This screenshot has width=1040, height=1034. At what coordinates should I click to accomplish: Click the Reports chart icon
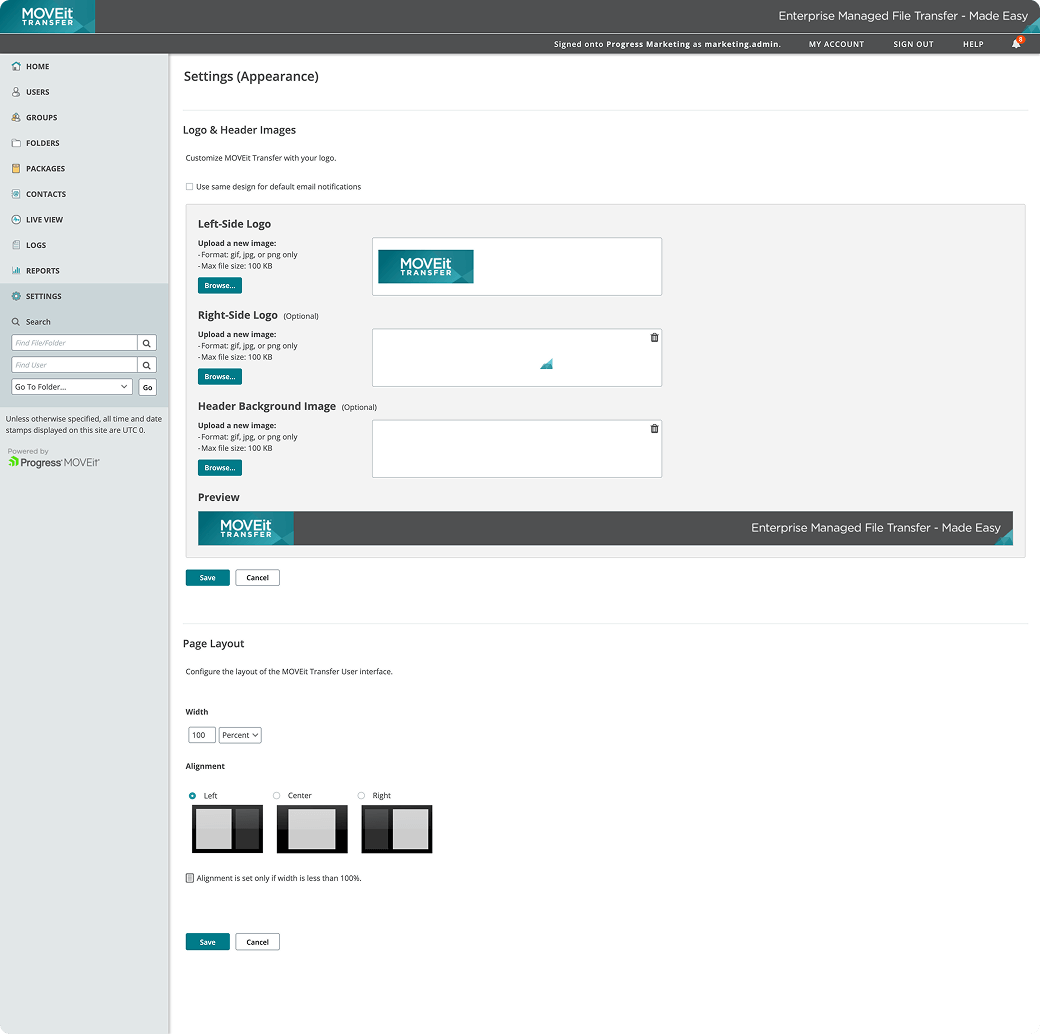pyautogui.click(x=16, y=271)
